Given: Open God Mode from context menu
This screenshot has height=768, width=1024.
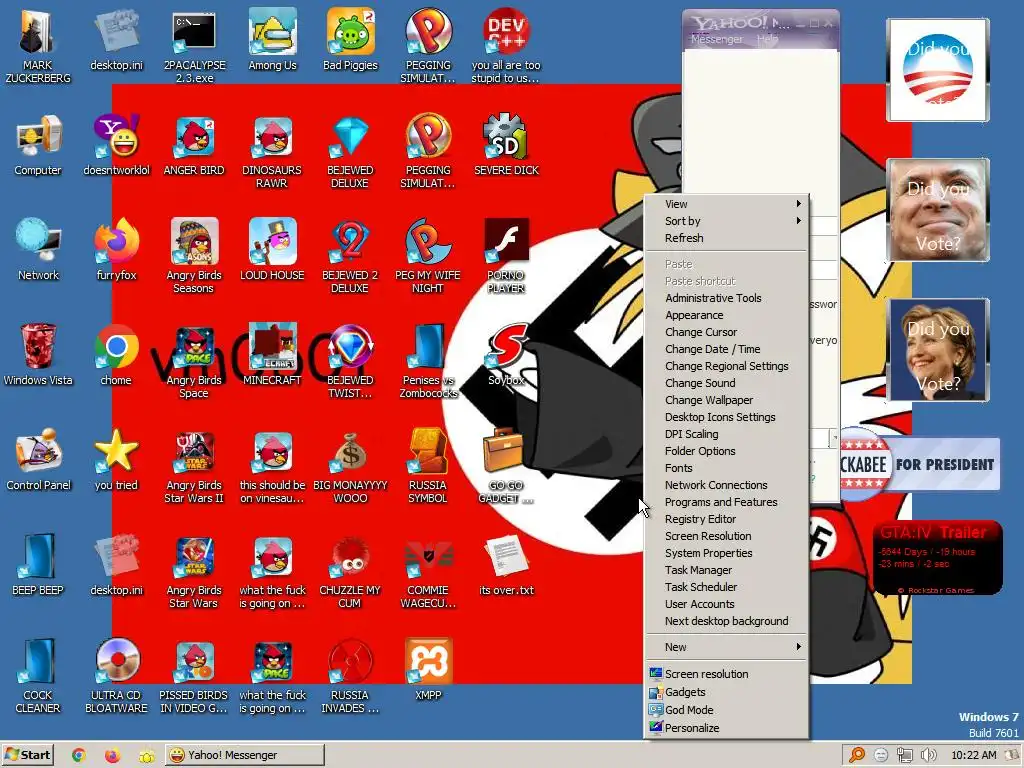Looking at the screenshot, I should click(726, 709).
